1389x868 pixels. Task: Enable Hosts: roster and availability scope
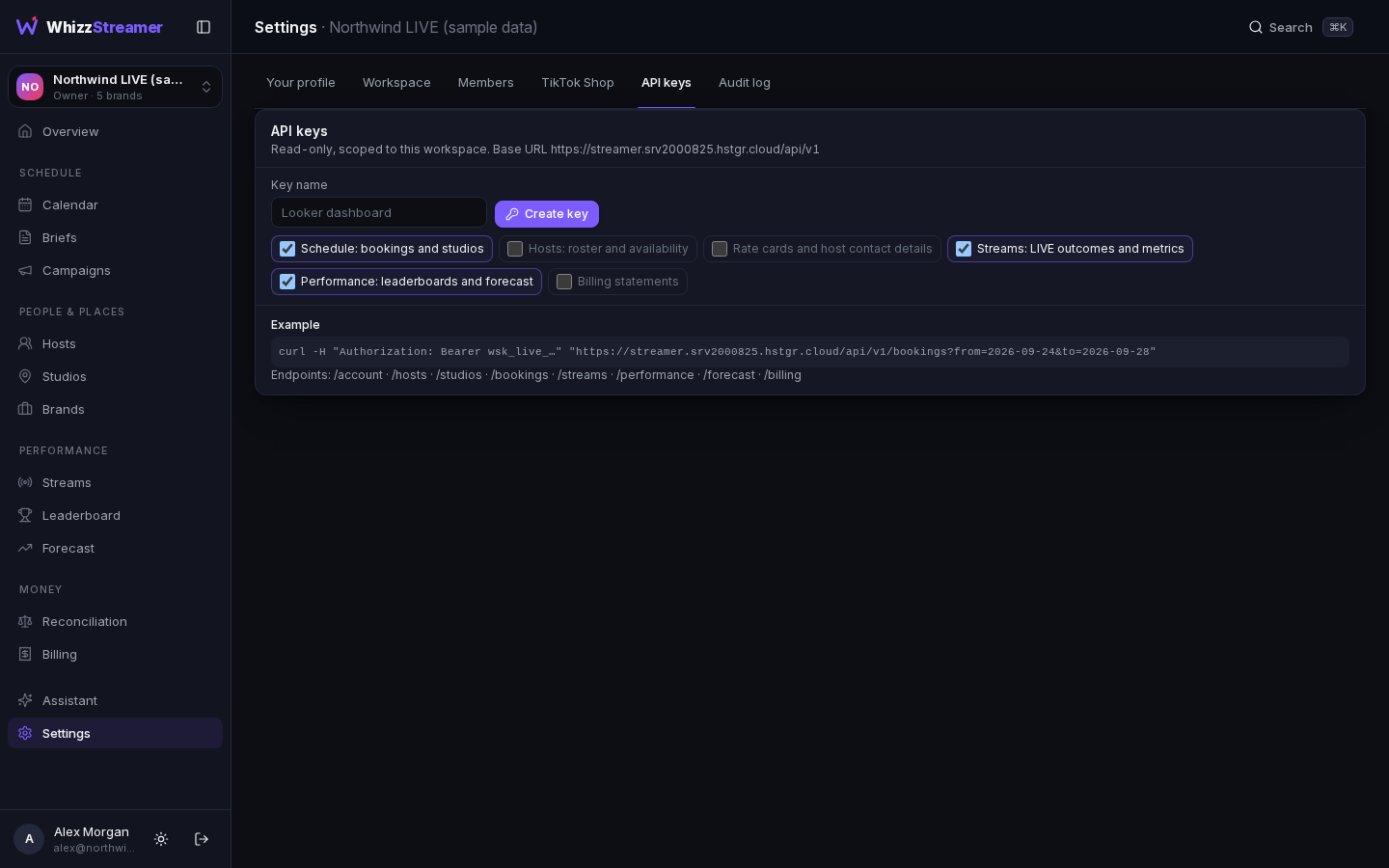click(x=515, y=249)
